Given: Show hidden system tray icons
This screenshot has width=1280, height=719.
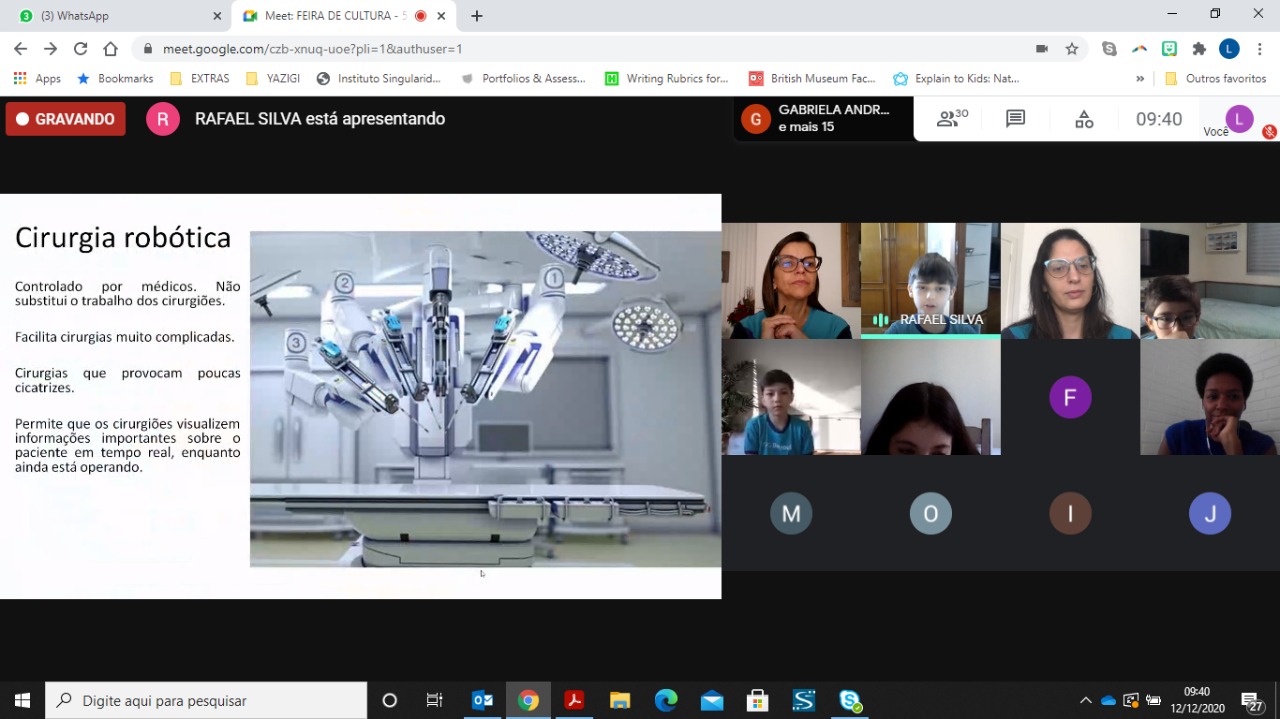Looking at the screenshot, I should 1085,700.
